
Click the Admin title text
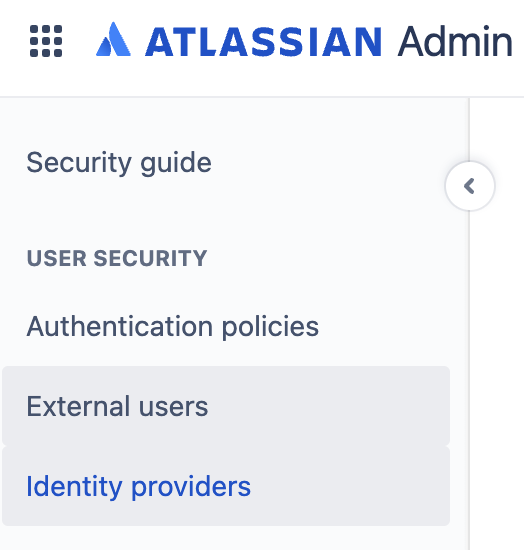pos(455,41)
